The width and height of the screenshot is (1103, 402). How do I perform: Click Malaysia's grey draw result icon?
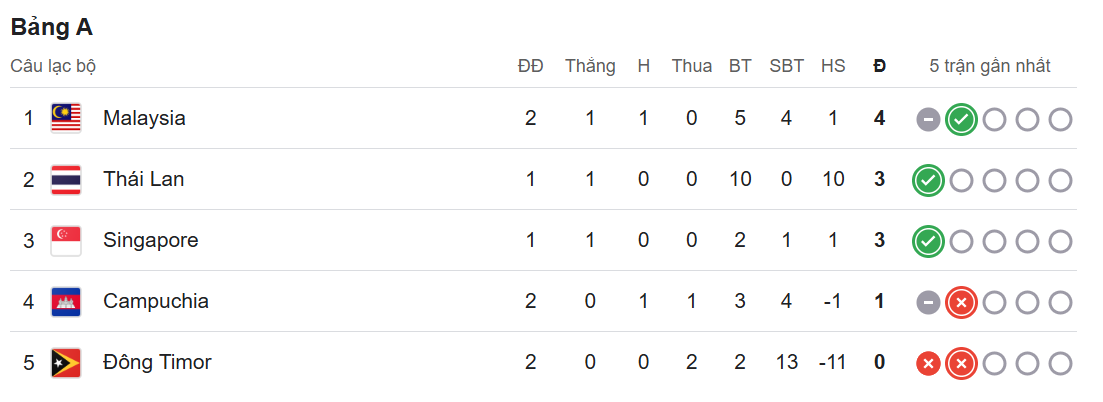[x=929, y=120]
